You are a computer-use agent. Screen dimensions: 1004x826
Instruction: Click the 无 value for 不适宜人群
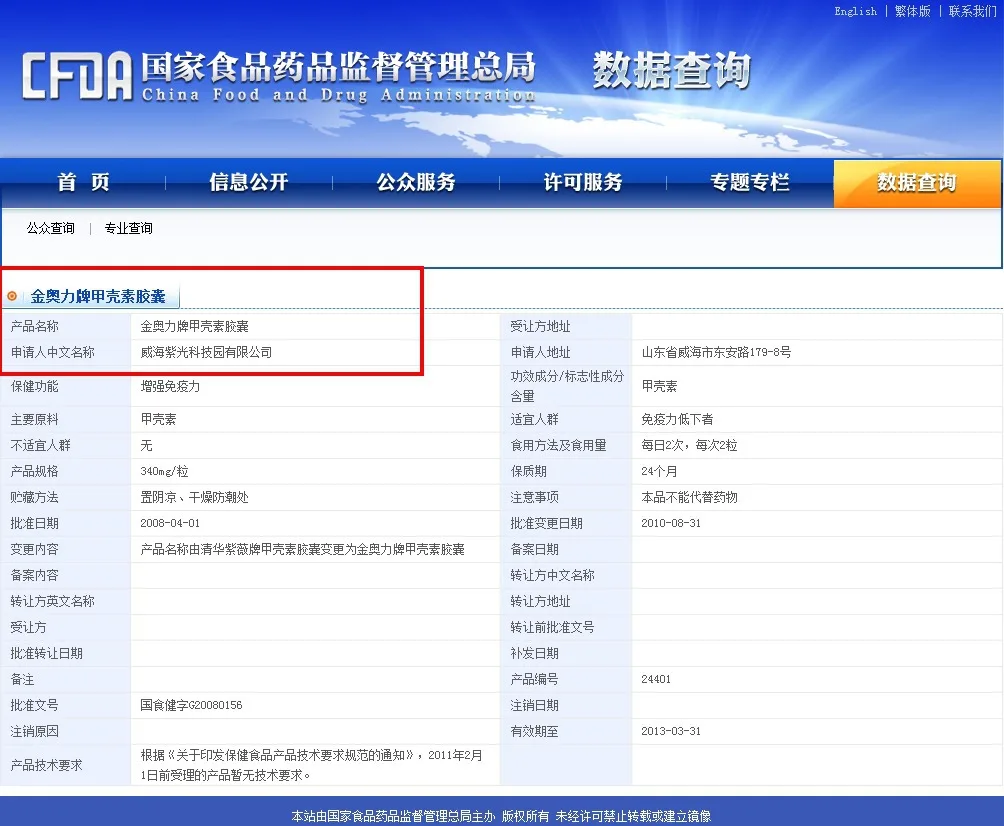click(147, 445)
